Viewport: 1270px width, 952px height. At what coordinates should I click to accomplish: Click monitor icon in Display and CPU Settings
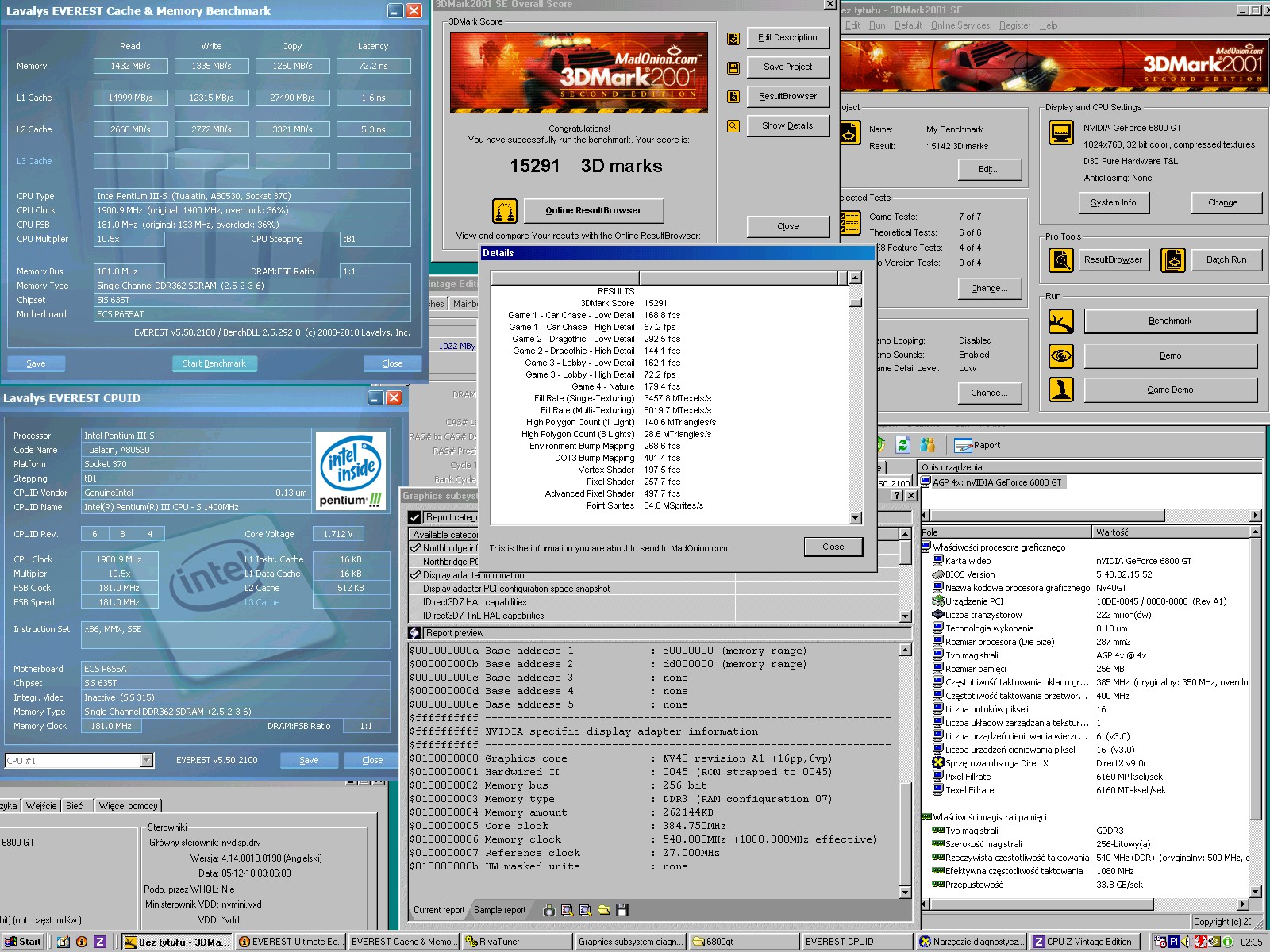[1061, 132]
